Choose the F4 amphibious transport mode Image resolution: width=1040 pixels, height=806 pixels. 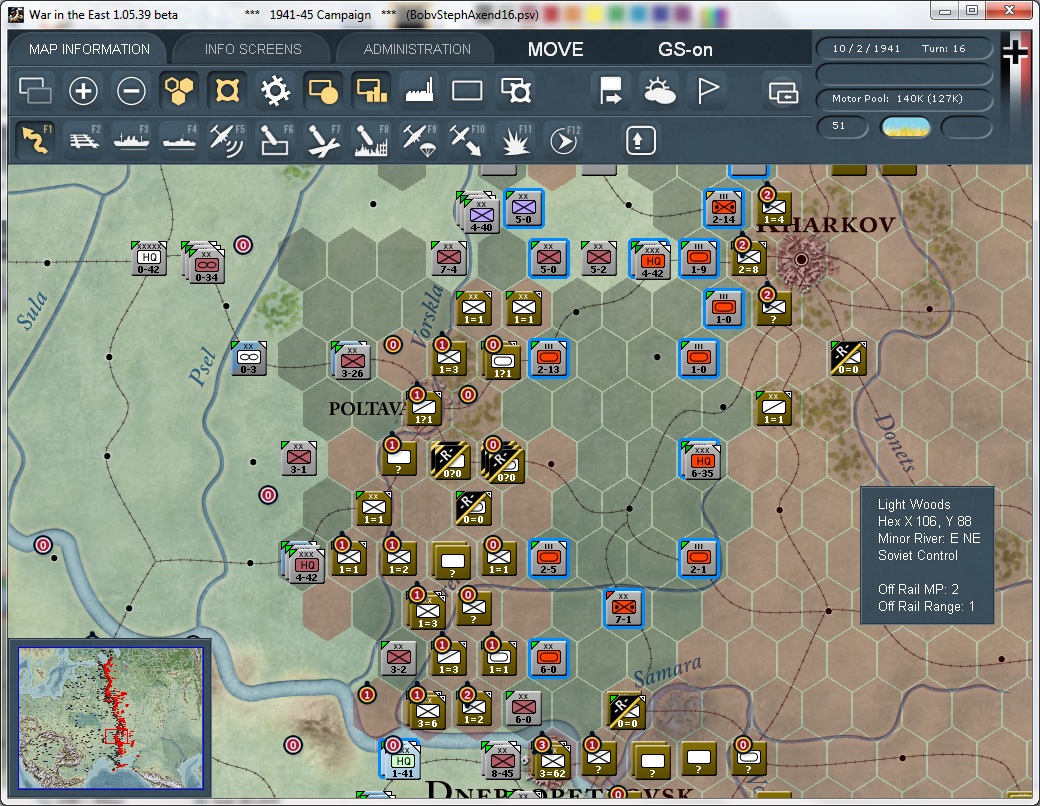[x=179, y=139]
